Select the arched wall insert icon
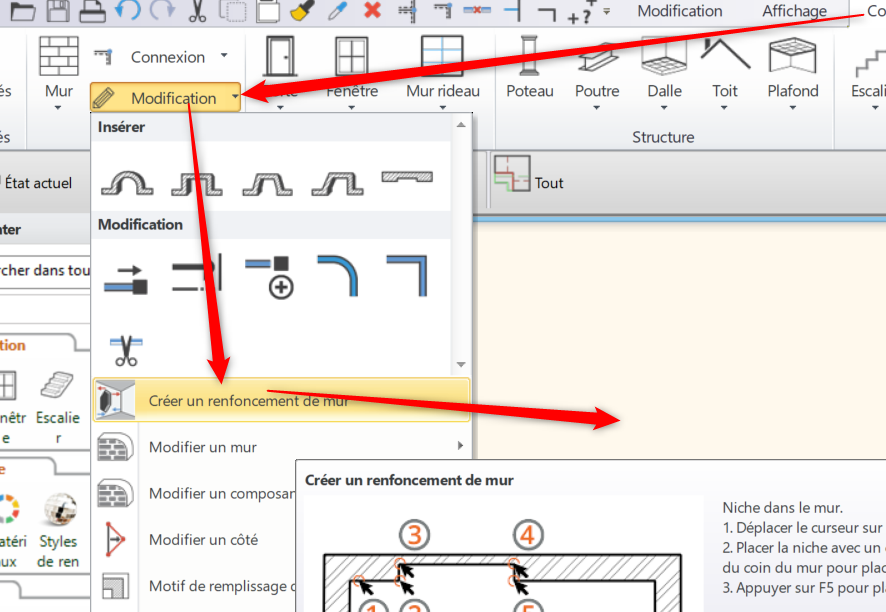Viewport: 886px width, 612px height. pos(127,183)
